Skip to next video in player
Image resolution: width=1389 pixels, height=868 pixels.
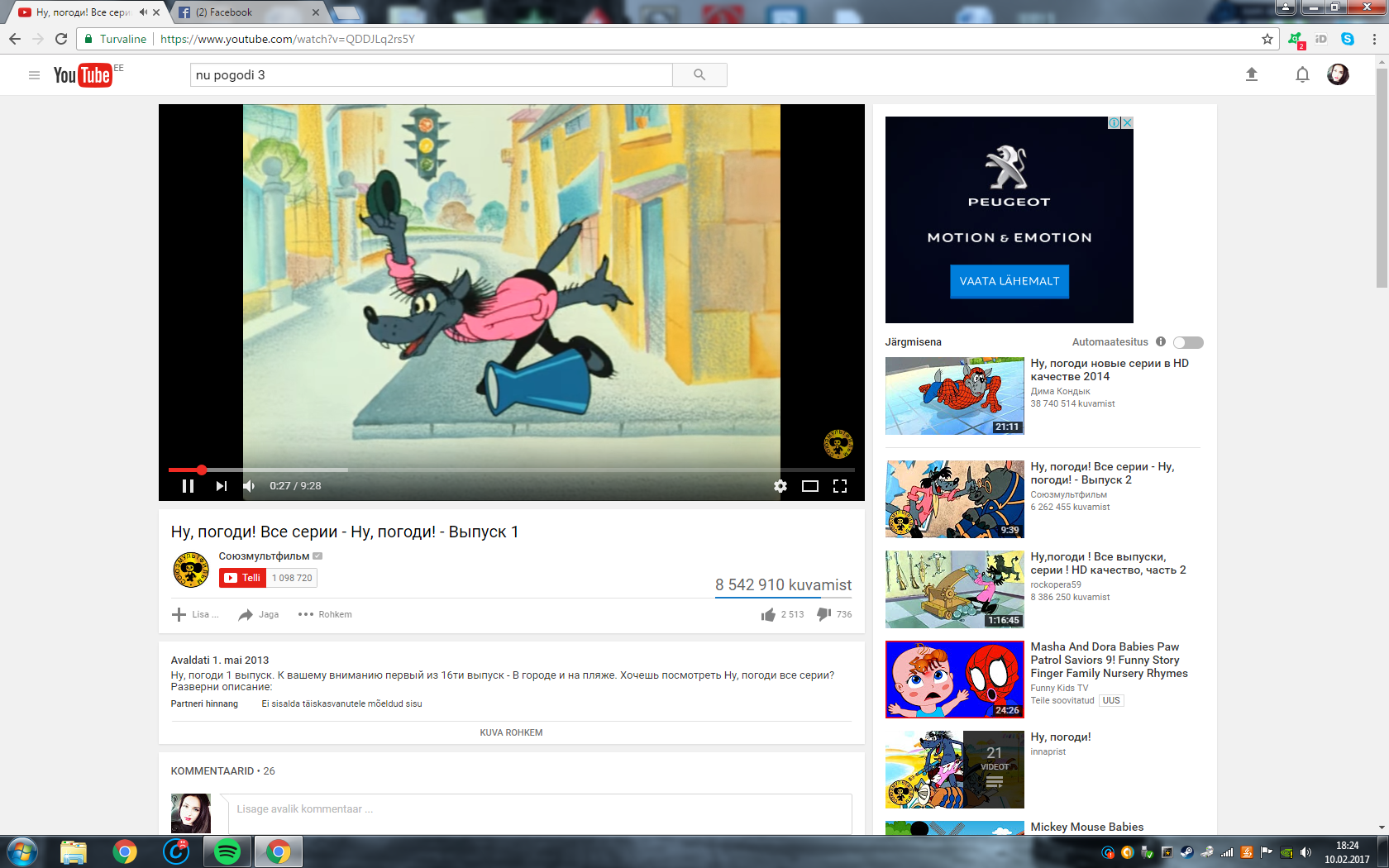coord(221,486)
